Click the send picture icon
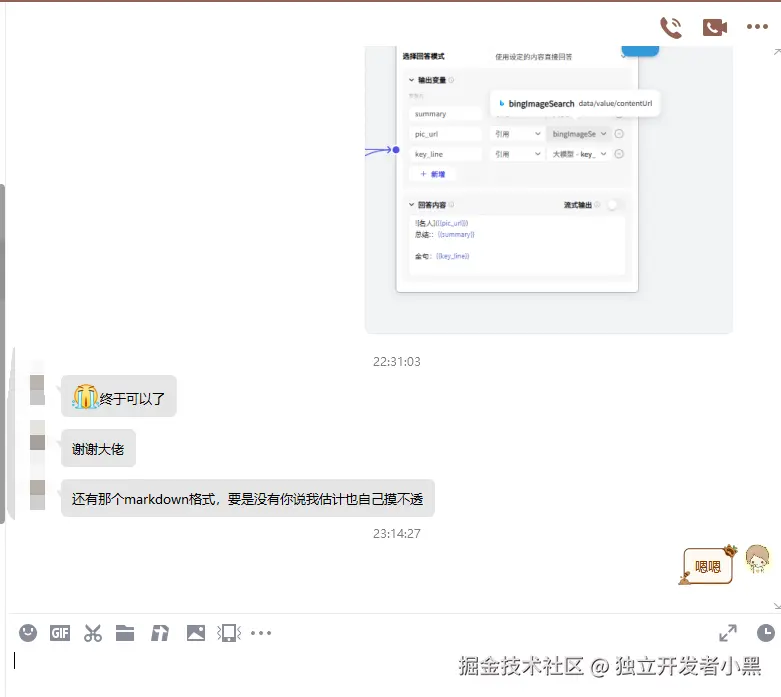Screen dimensions: 781x697 point(196,633)
